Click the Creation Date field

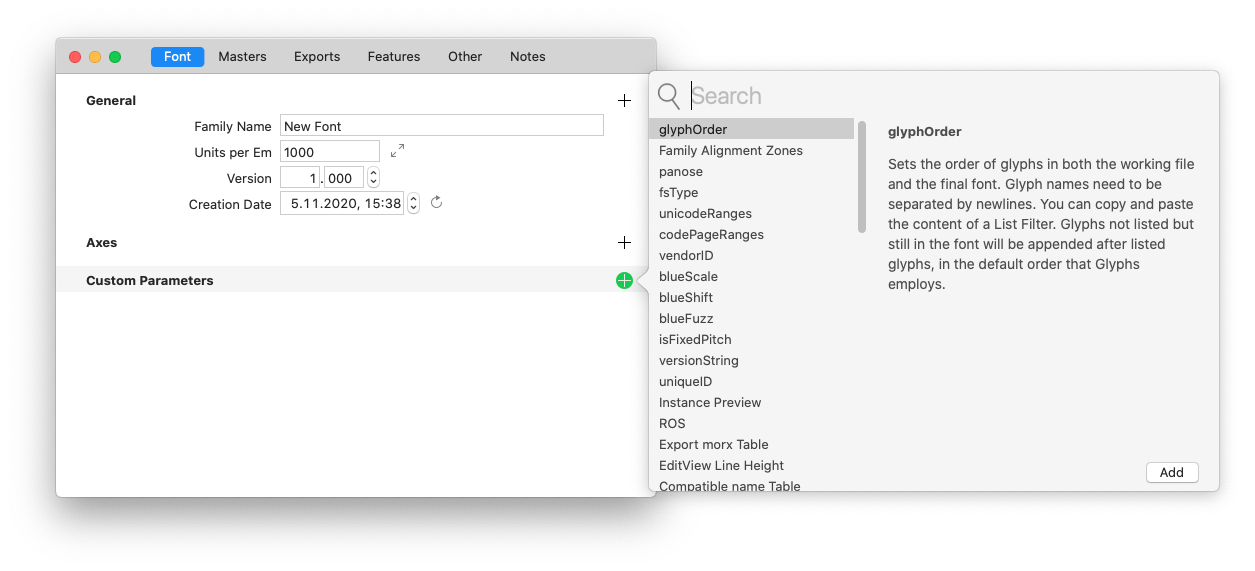(342, 204)
